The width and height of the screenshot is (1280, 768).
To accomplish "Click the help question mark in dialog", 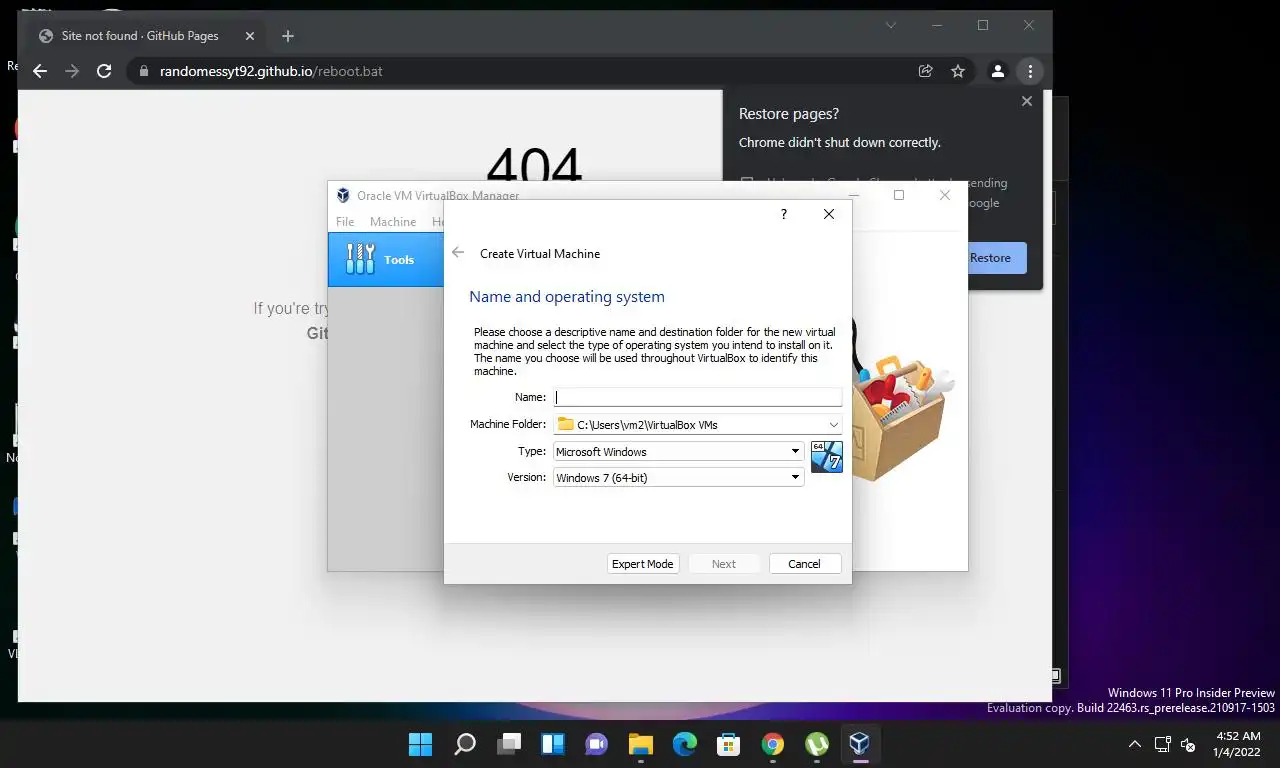I will [x=784, y=214].
